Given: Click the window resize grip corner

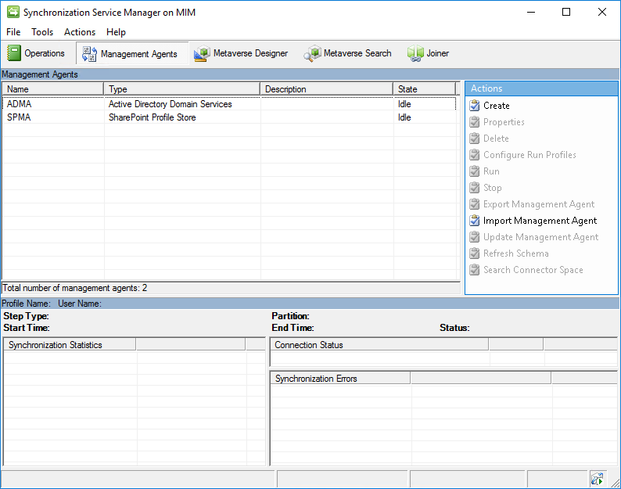Looking at the screenshot, I should click(x=615, y=482).
